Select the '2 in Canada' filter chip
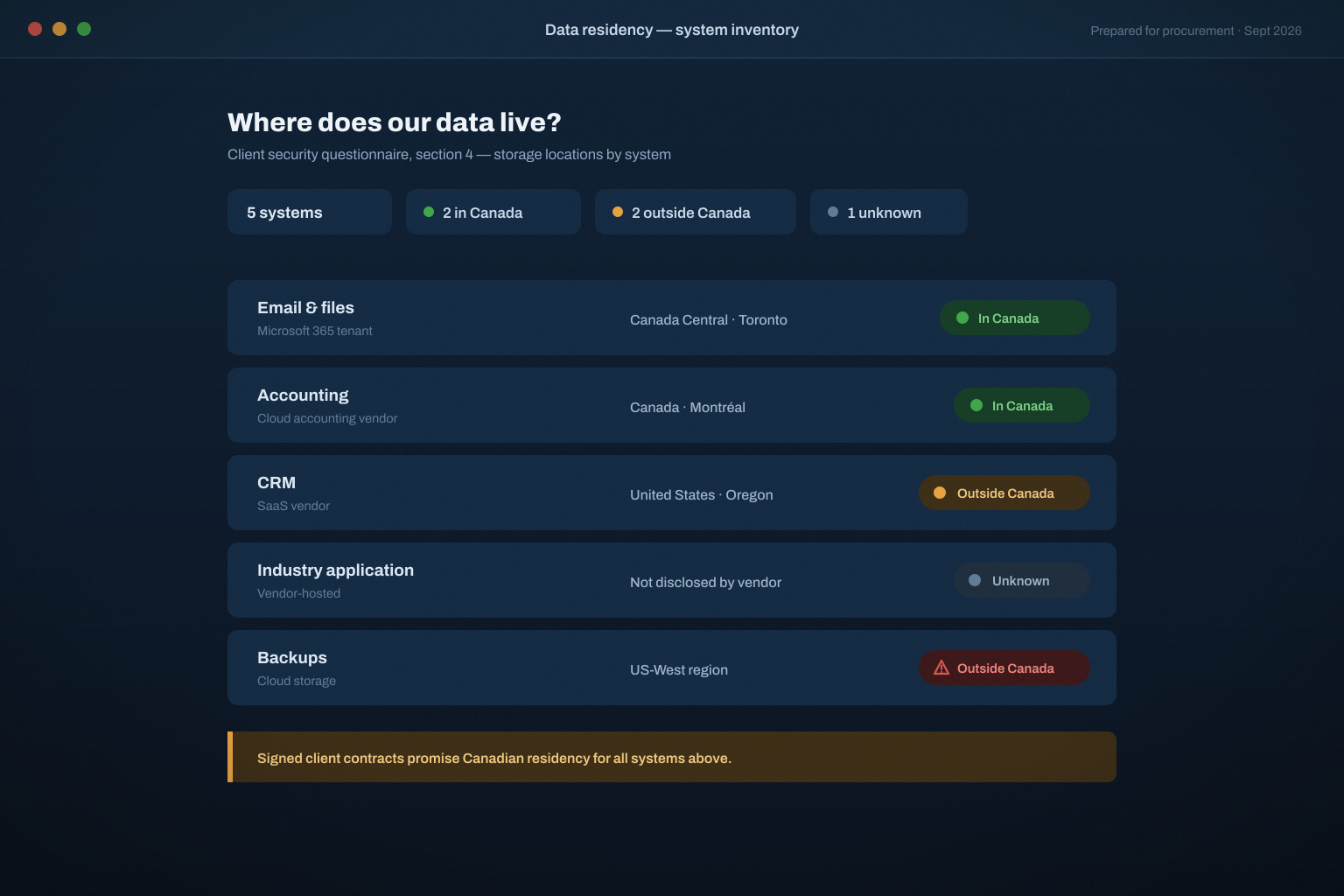Screen dimensions: 1344x896 [493, 212]
